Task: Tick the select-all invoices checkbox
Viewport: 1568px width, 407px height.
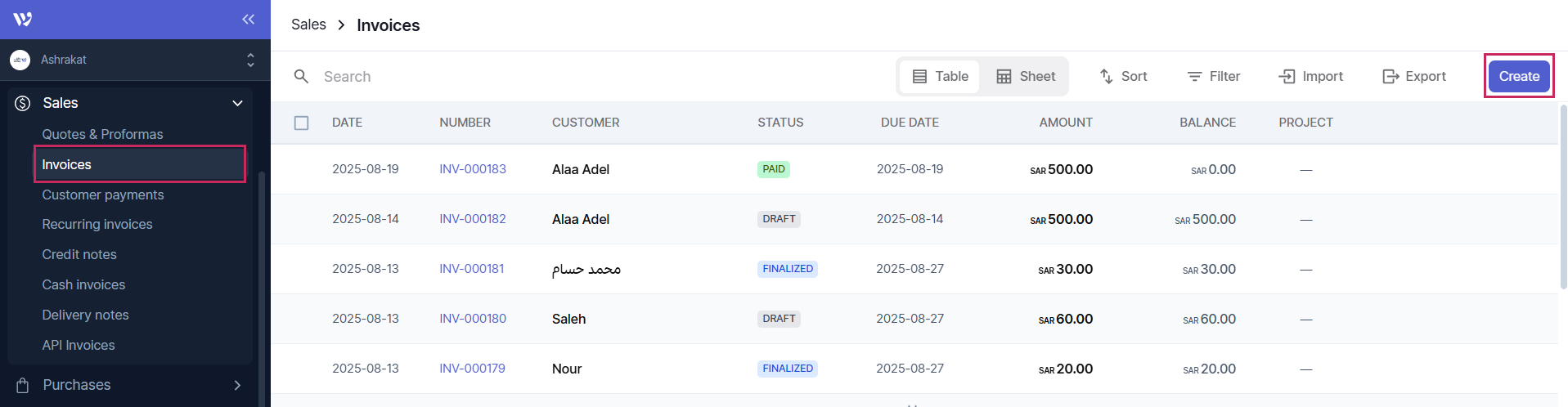Action: pos(302,123)
